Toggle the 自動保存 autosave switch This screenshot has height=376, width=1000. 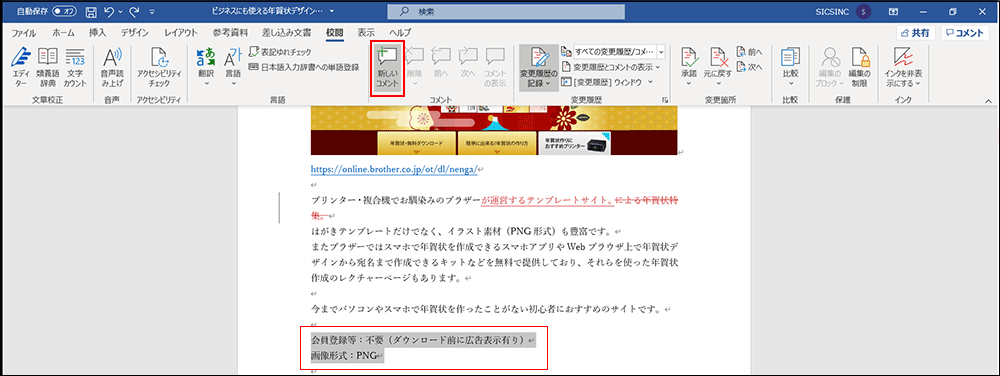tap(64, 11)
